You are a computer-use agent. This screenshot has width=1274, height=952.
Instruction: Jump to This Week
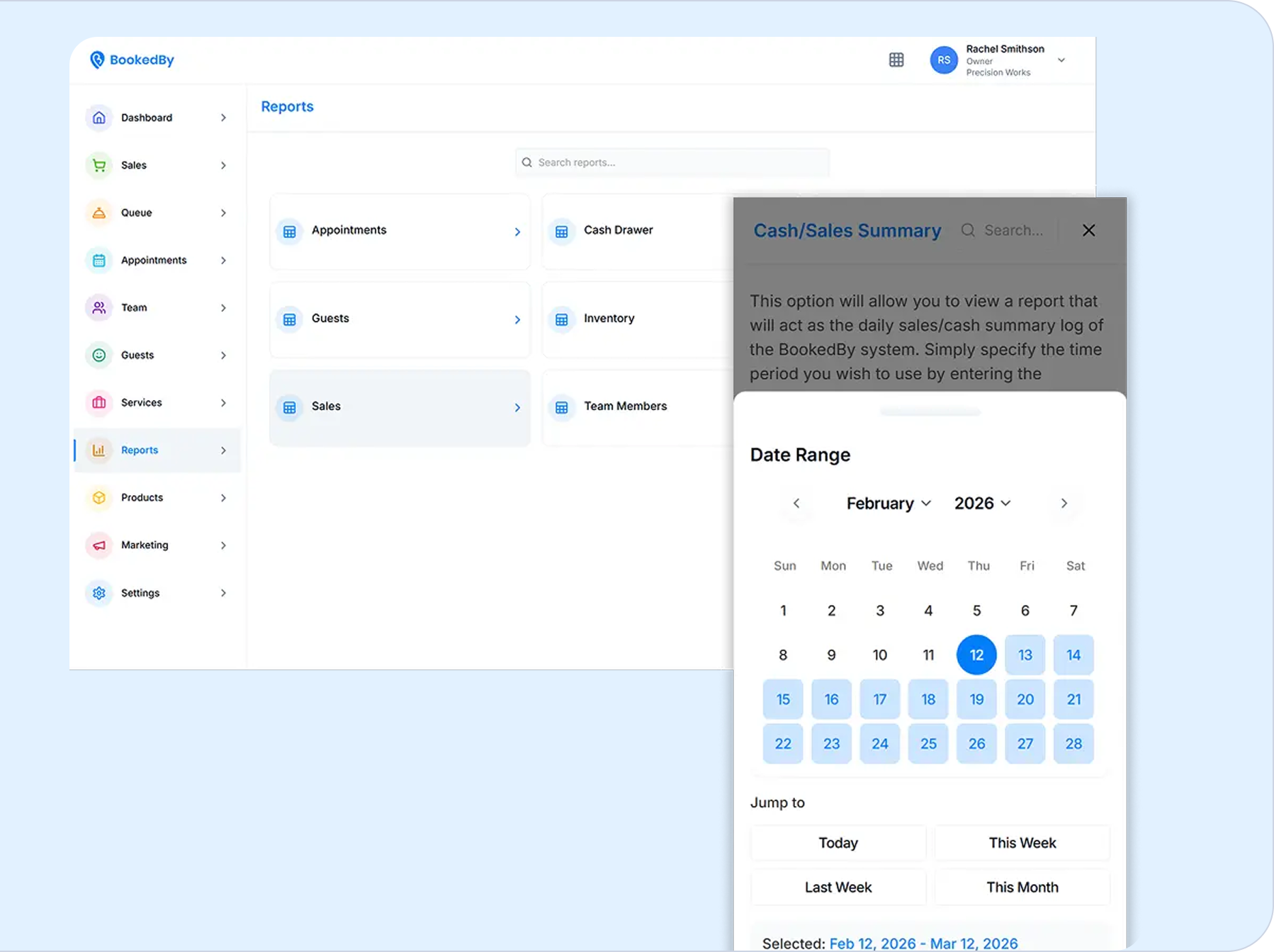coord(1022,843)
